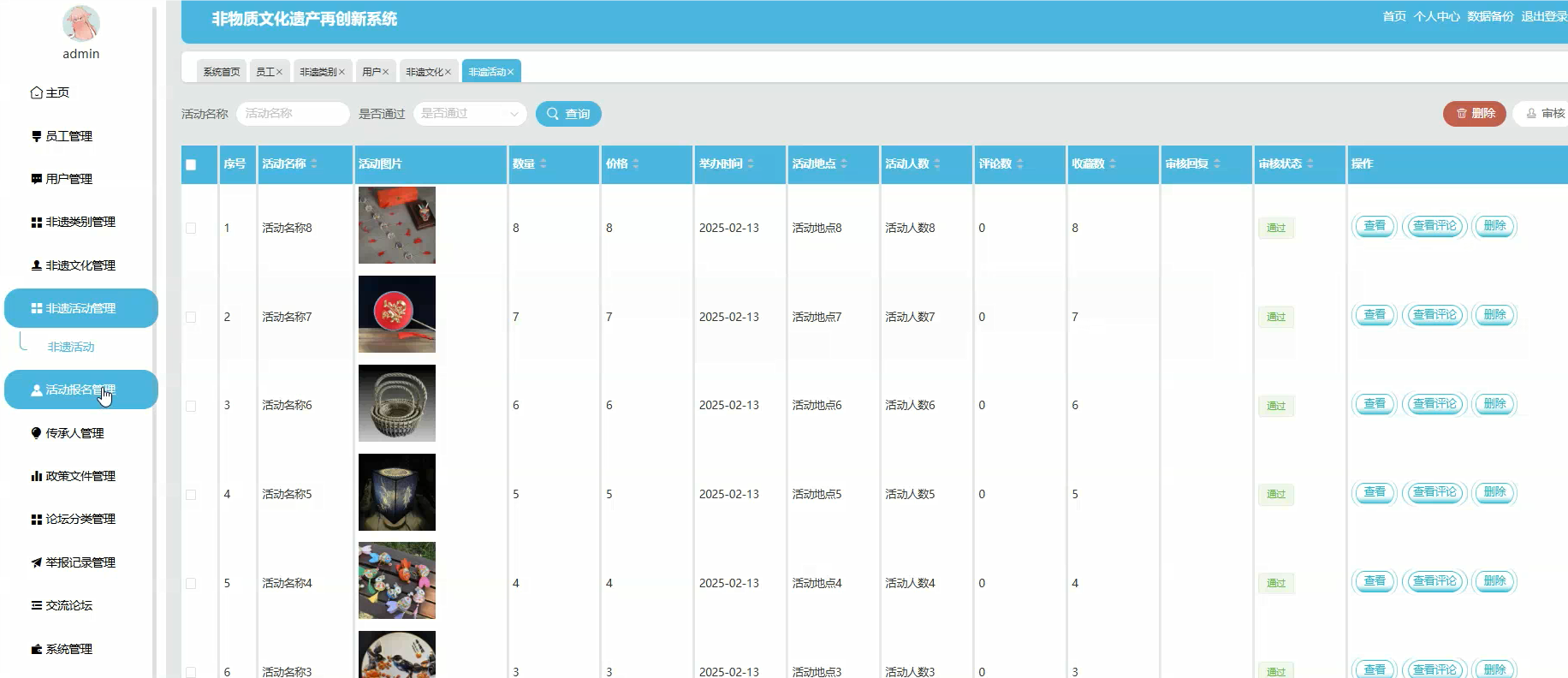This screenshot has width=1568, height=678.
Task: Click 首页 link in the header
Action: [1394, 16]
